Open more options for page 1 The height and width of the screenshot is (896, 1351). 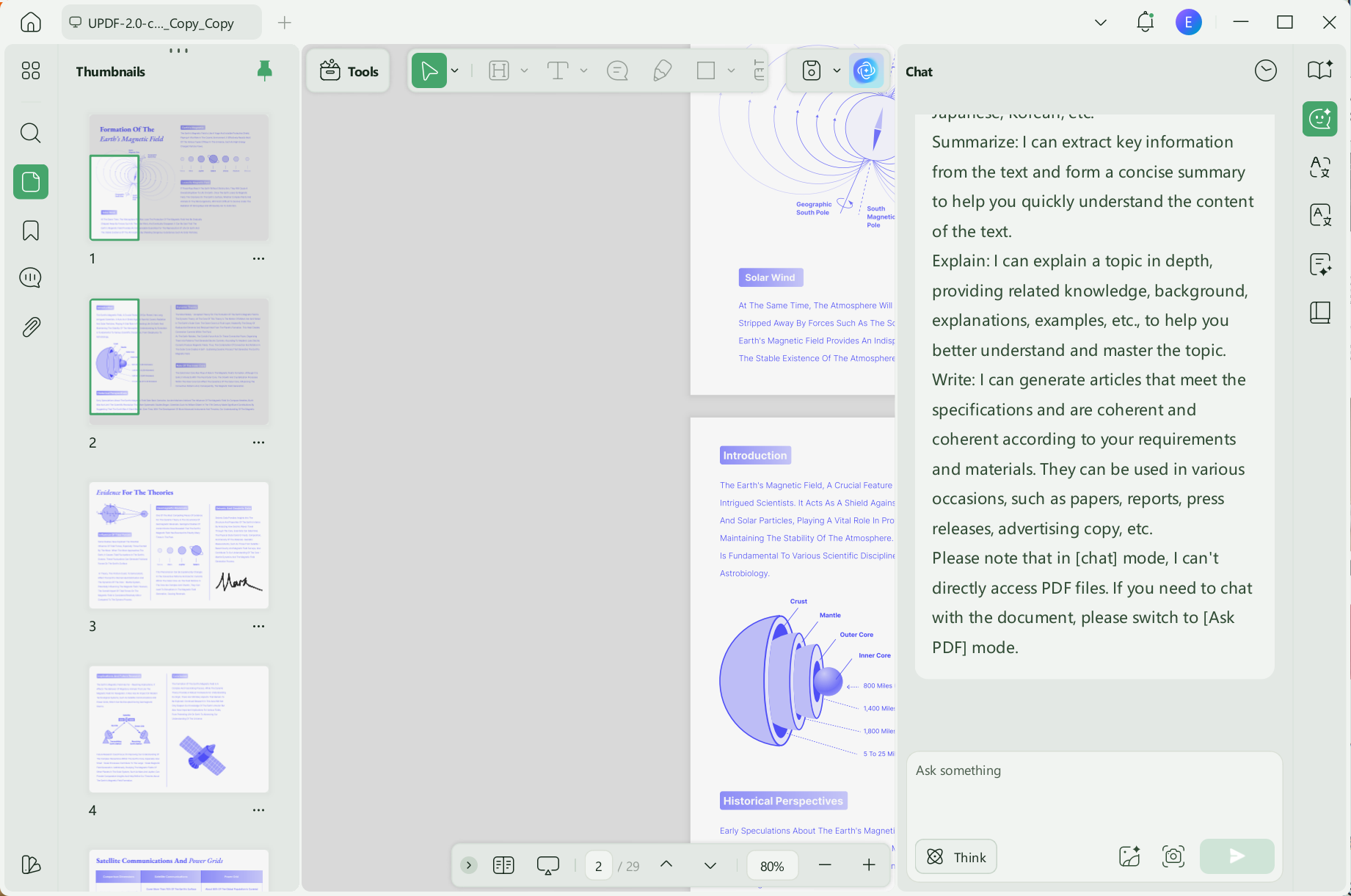(x=258, y=258)
